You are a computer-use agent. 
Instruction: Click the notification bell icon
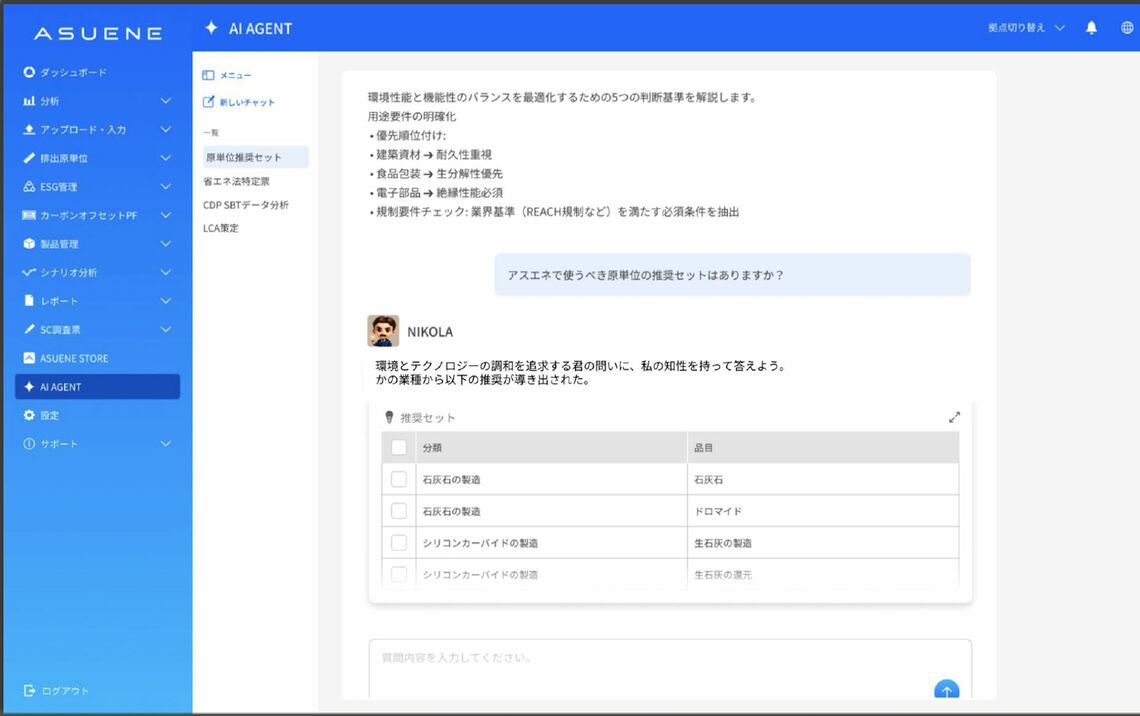click(1091, 28)
